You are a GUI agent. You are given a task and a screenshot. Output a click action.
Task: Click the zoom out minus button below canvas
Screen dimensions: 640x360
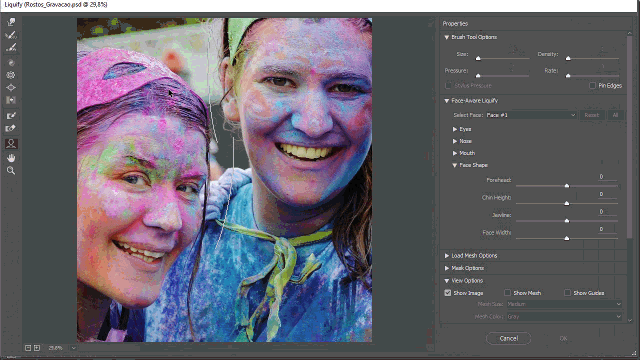[28, 348]
